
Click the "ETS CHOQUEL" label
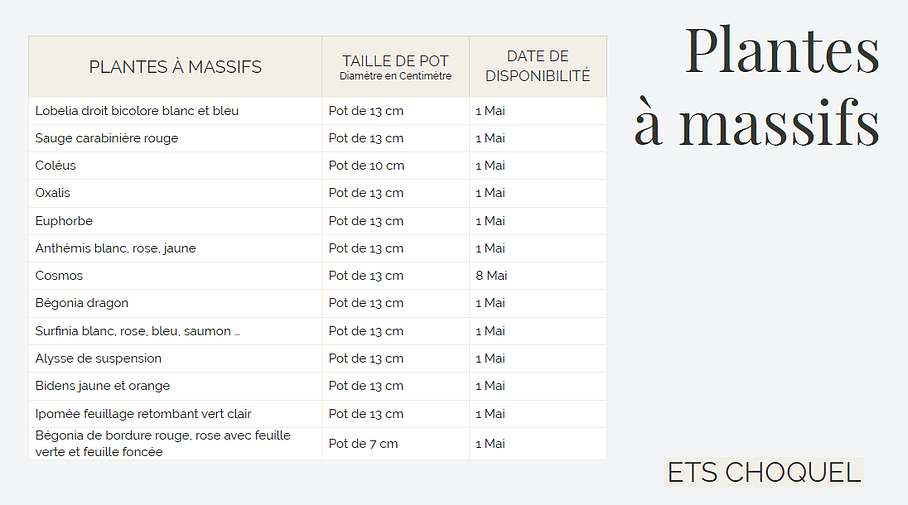click(764, 473)
